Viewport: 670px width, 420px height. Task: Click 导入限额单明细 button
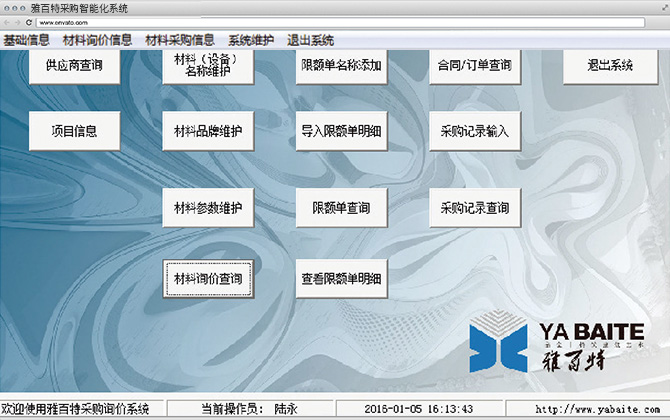(340, 130)
